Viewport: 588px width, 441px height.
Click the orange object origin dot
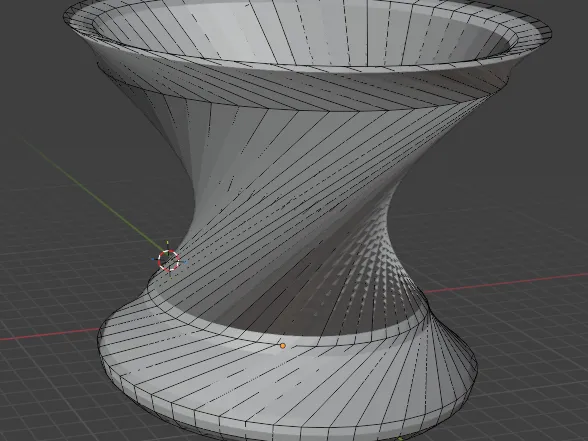click(283, 346)
